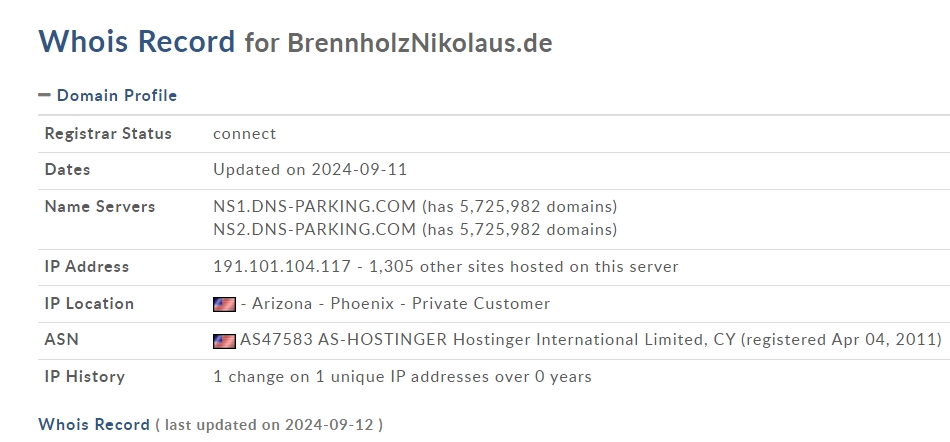The image size is (950, 442).
Task: View 1,305 other sites hosted on server
Action: click(x=523, y=266)
